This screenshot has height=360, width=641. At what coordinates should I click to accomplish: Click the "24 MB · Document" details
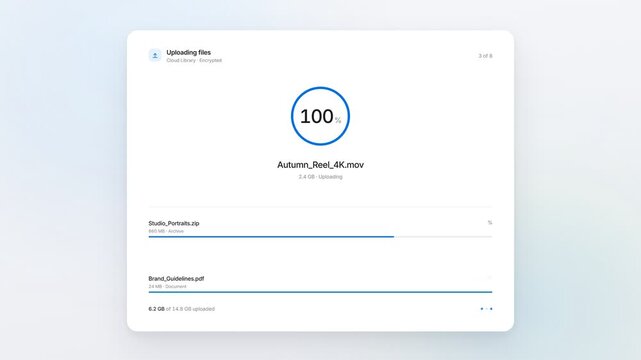click(x=167, y=287)
